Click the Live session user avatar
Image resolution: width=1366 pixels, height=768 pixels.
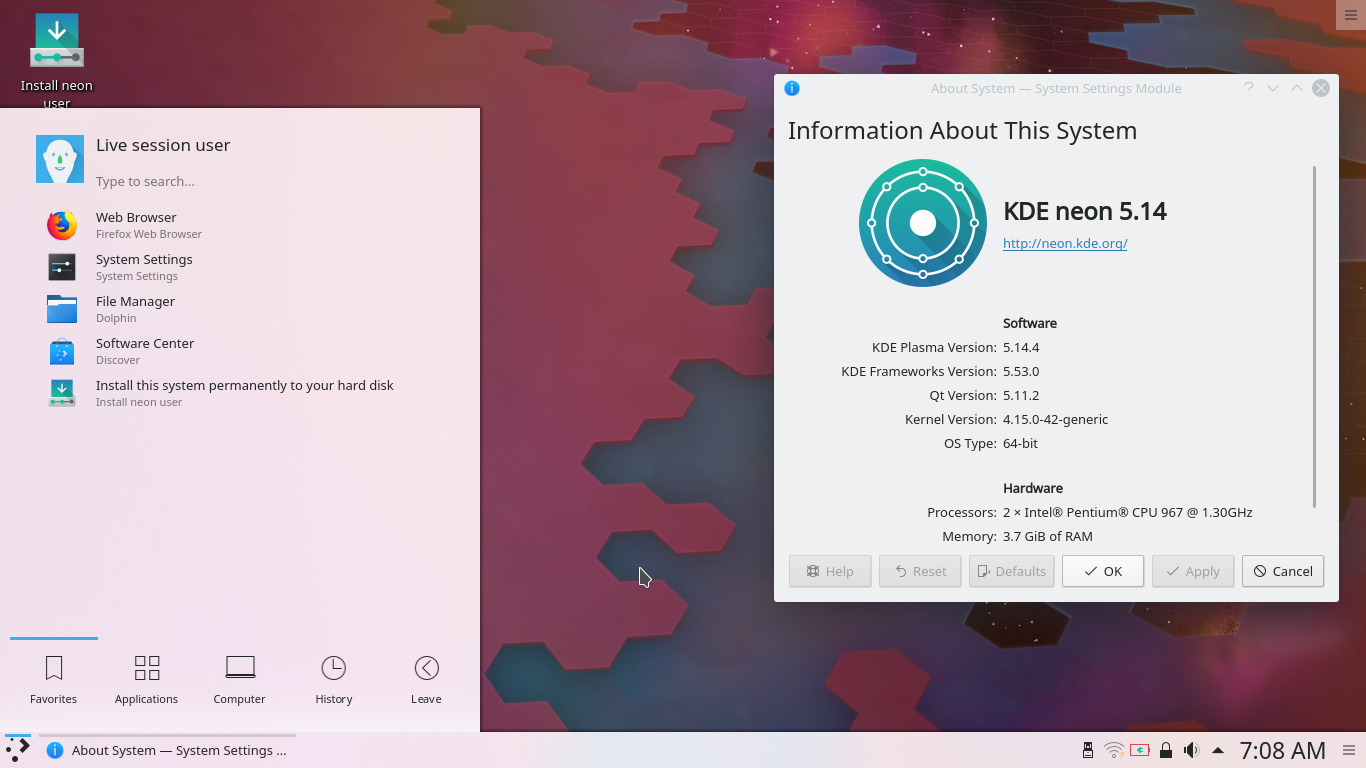60,158
